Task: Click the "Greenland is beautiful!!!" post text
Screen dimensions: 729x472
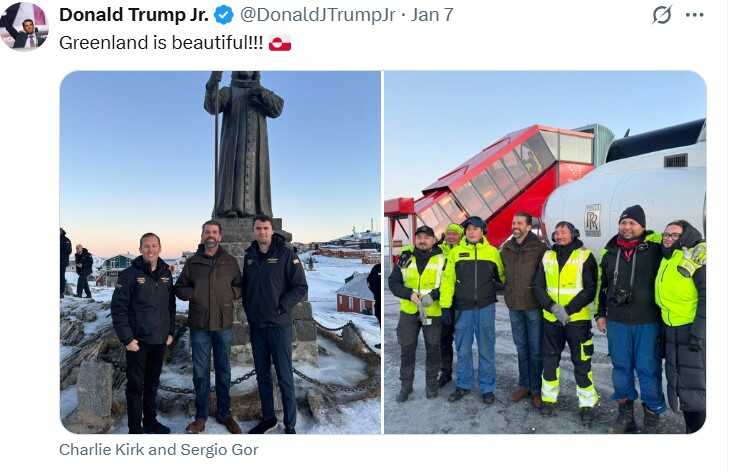Action: click(161, 43)
